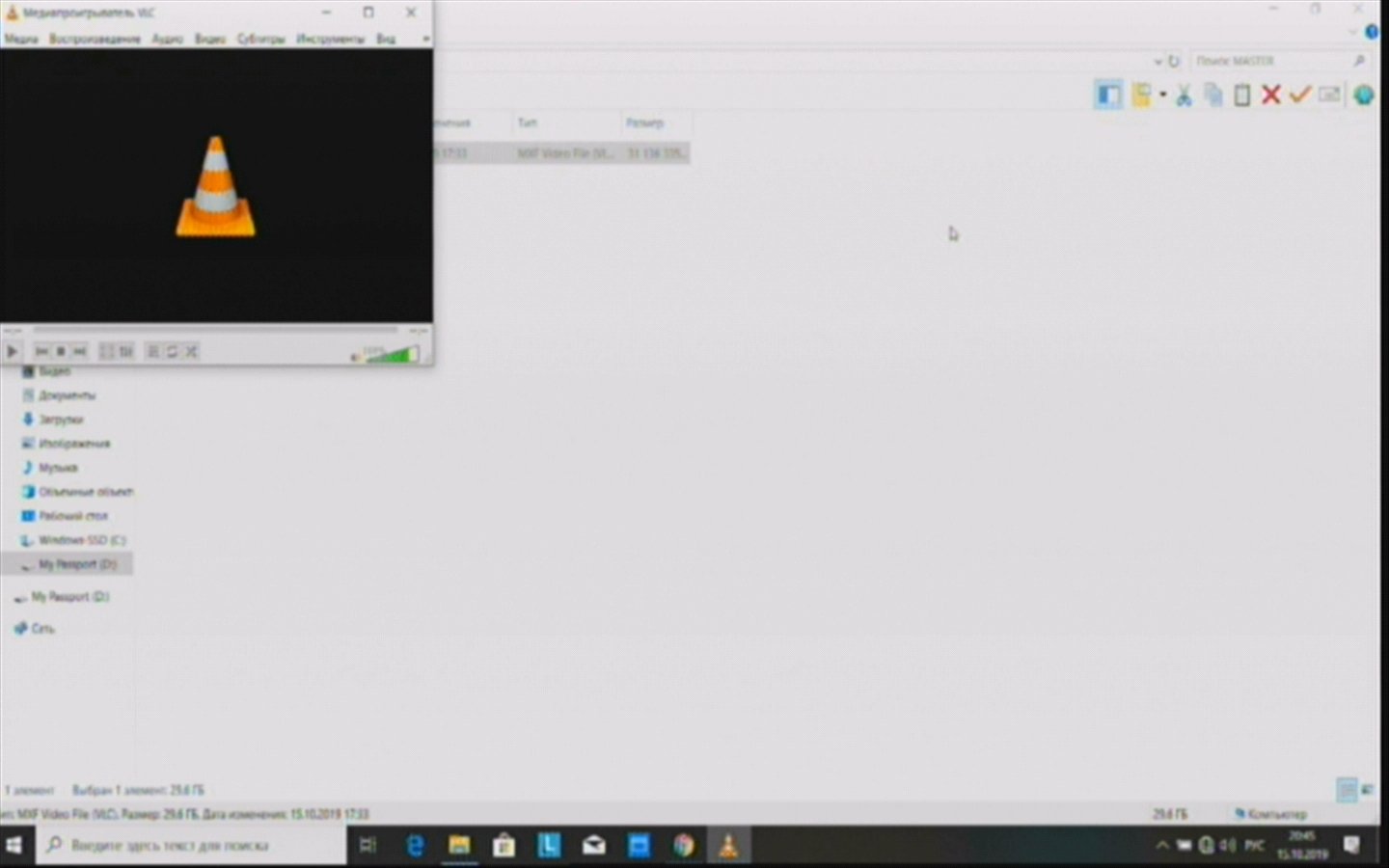This screenshot has height=868, width=1389.
Task: Open the Видео menu in VLC
Action: tap(210, 40)
